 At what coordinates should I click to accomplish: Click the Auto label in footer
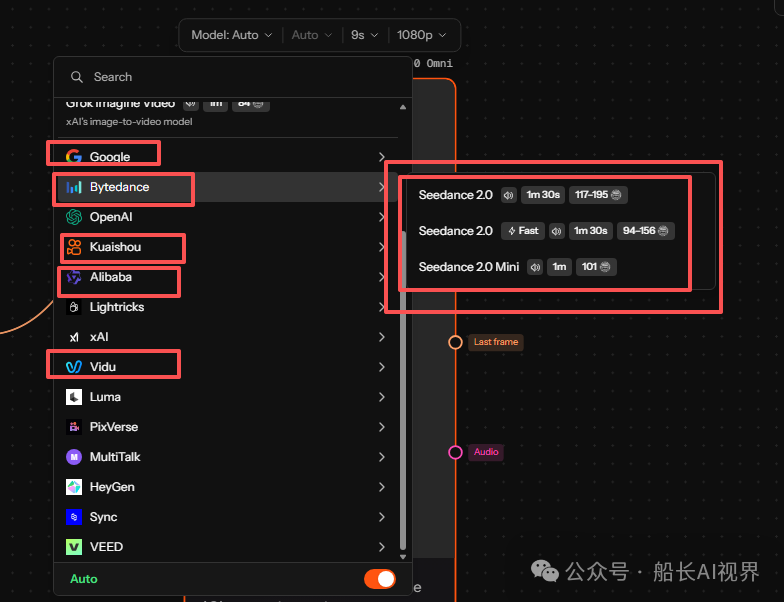click(84, 579)
